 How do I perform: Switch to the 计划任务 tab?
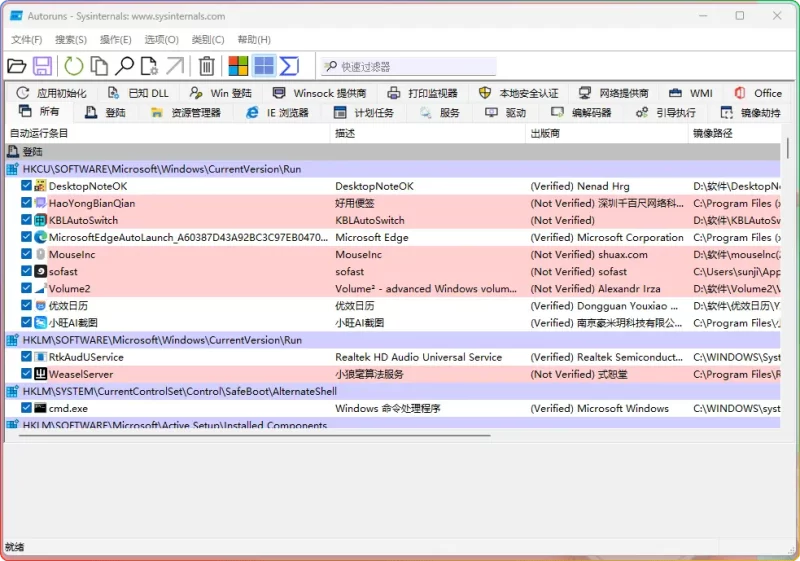click(364, 113)
